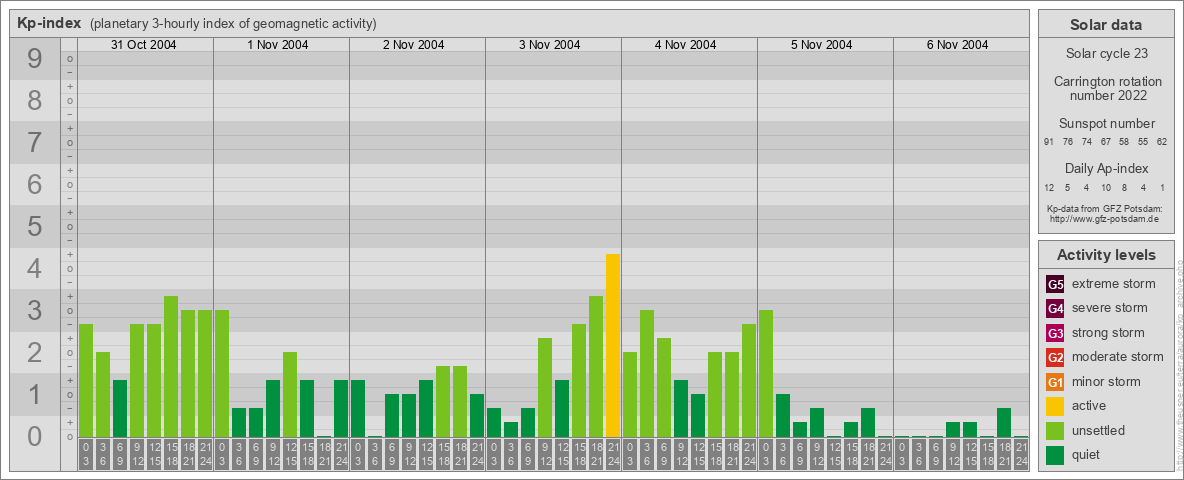
Task: Click sunspot number value 76
Action: coord(1068,142)
